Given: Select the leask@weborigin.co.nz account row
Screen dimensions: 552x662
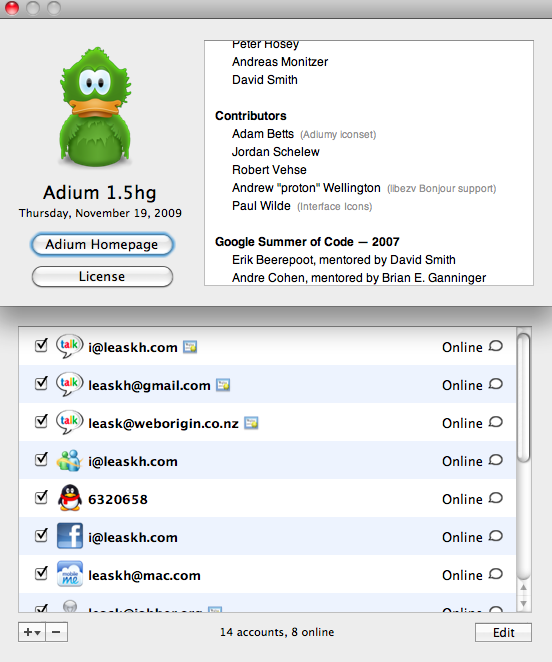Looking at the screenshot, I should click(x=267, y=422).
